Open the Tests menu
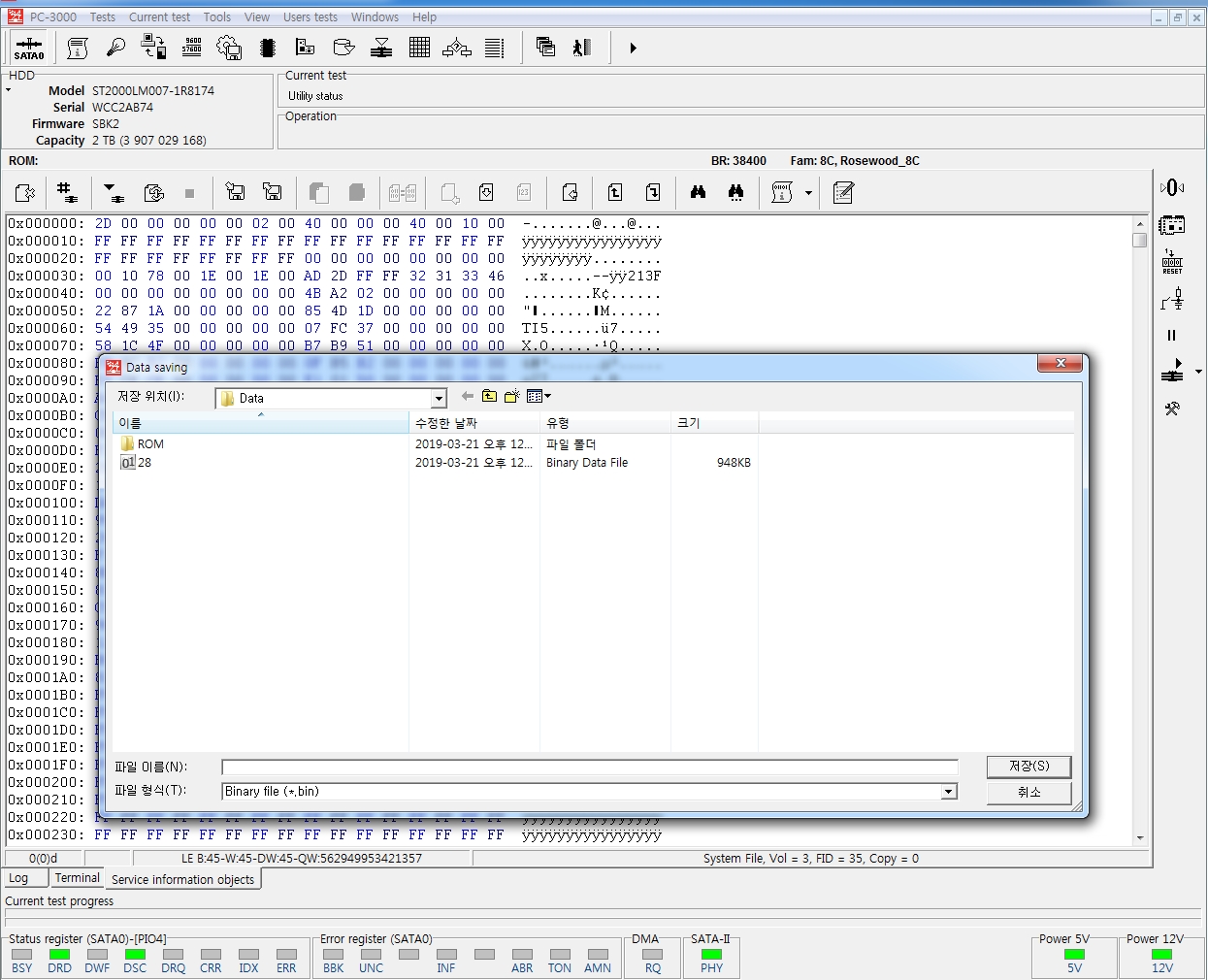The height and width of the screenshot is (980, 1208). 103,17
